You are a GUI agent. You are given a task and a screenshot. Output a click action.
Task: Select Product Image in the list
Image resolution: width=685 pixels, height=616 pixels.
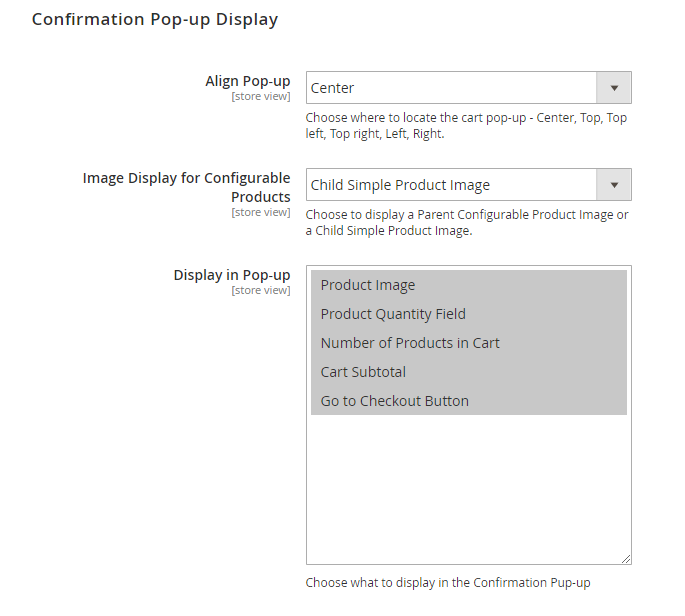tap(368, 285)
